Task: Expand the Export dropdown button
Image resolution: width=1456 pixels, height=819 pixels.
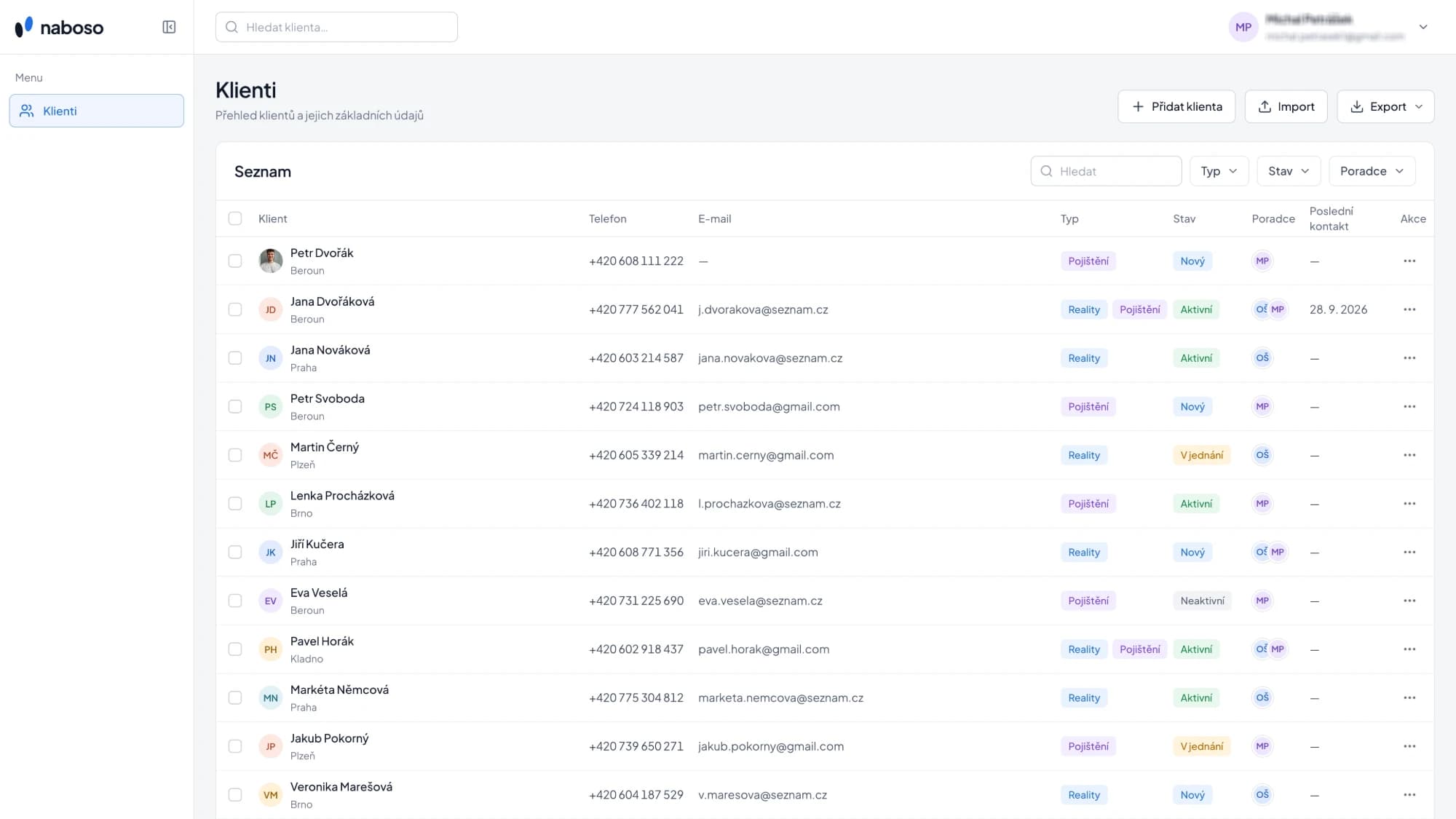Action: pos(1385,106)
